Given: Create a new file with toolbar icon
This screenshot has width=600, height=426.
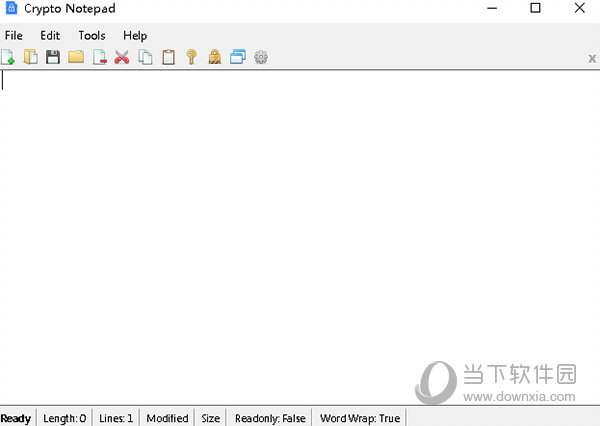Looking at the screenshot, I should [x=8, y=57].
